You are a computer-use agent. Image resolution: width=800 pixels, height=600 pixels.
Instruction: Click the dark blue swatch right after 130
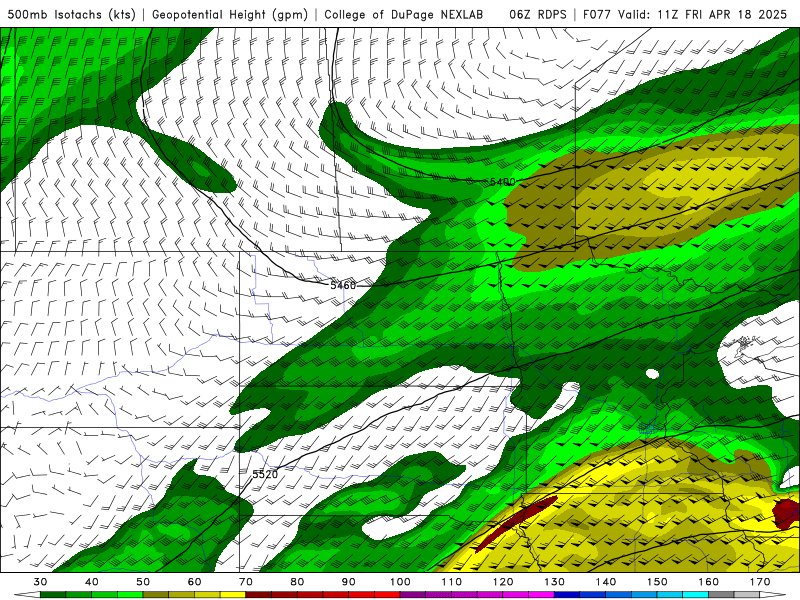point(567,595)
